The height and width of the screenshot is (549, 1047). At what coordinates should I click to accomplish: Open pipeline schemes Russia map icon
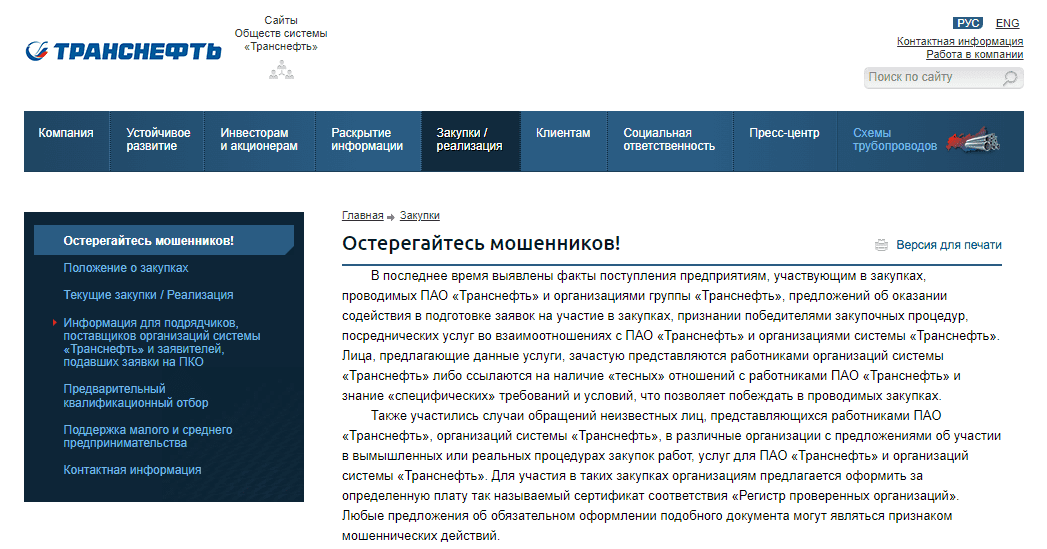click(974, 139)
